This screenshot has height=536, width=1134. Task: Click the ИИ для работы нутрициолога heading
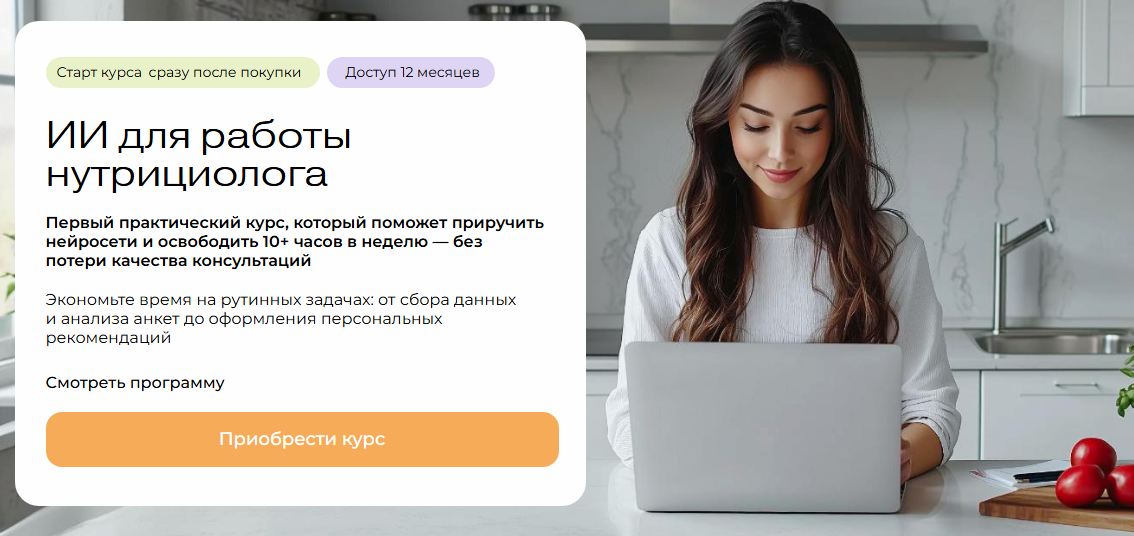coord(199,156)
